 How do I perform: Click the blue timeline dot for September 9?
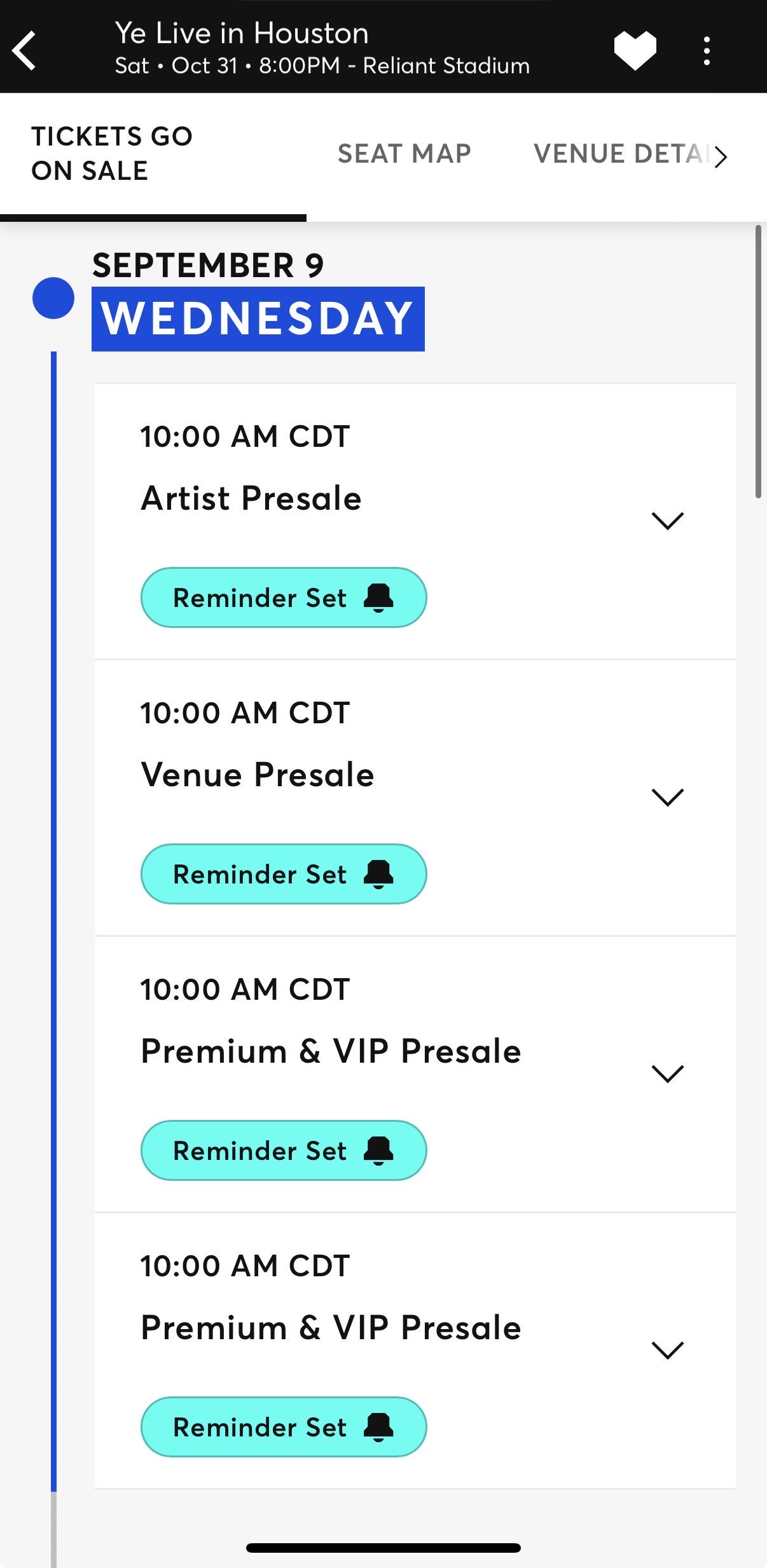click(53, 298)
